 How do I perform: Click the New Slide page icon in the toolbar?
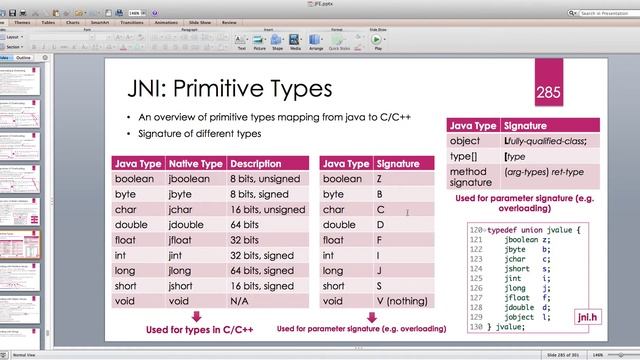(108, 13)
